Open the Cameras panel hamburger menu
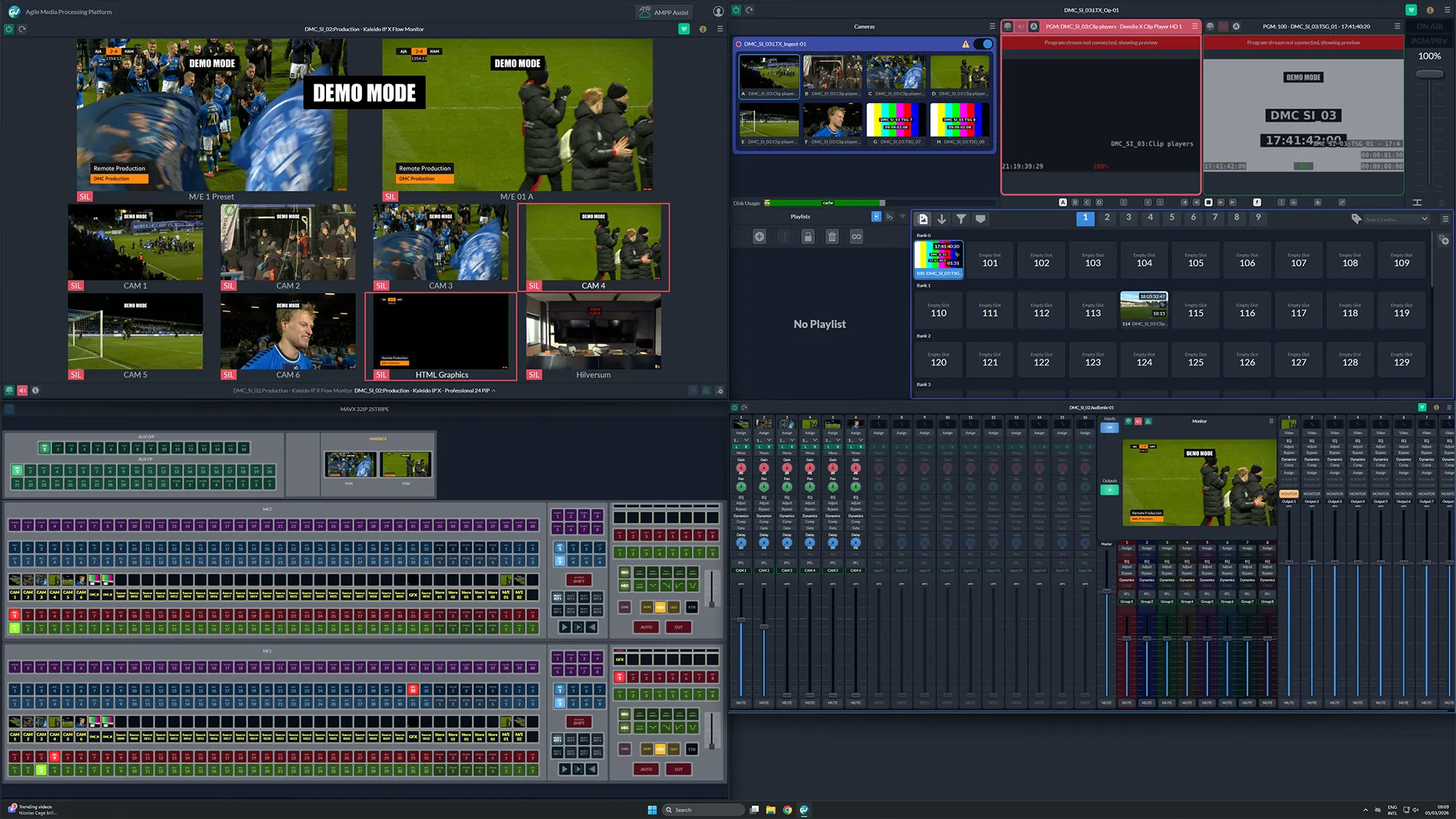This screenshot has height=819, width=1456. (x=992, y=26)
